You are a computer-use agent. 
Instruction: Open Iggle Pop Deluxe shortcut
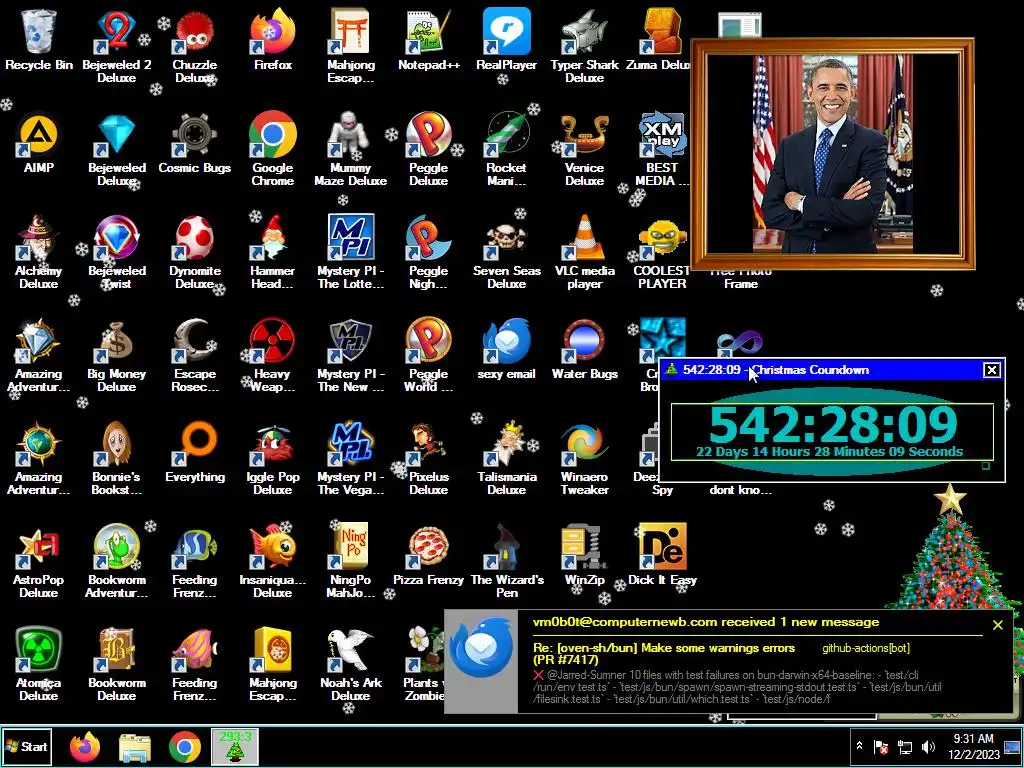coord(273,457)
